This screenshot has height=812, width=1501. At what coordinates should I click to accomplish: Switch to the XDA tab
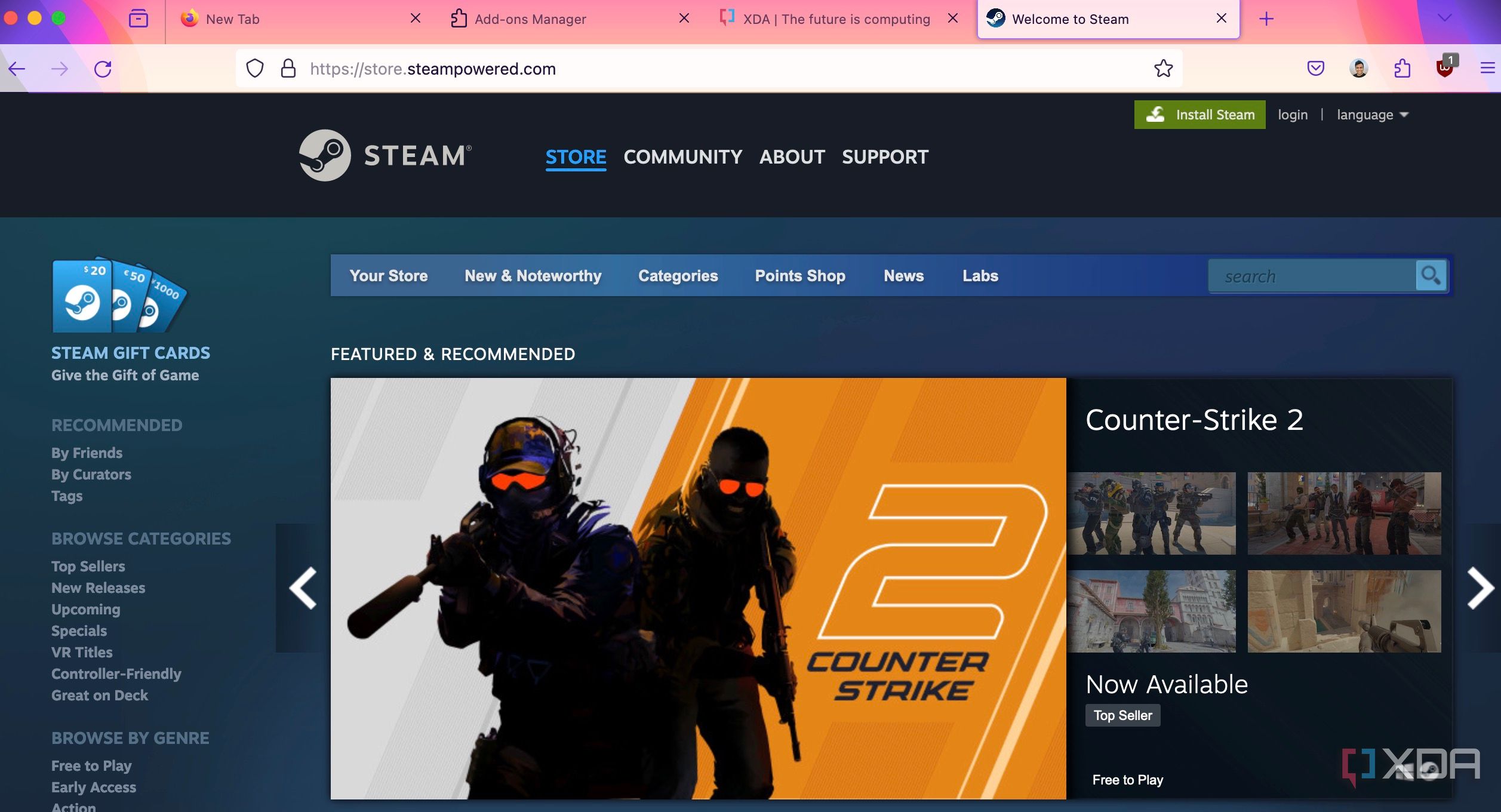(x=836, y=19)
